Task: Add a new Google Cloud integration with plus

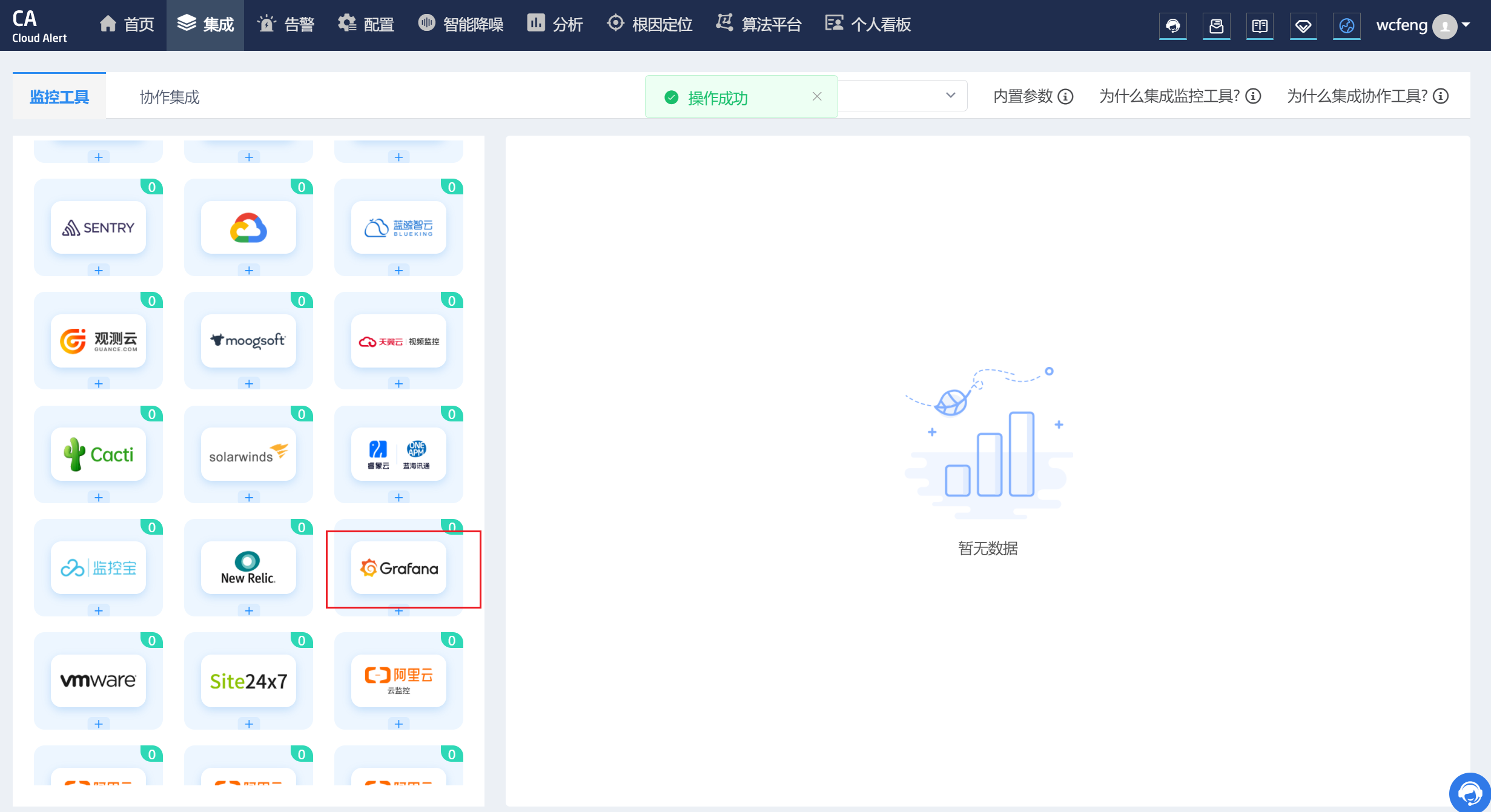Action: point(248,270)
